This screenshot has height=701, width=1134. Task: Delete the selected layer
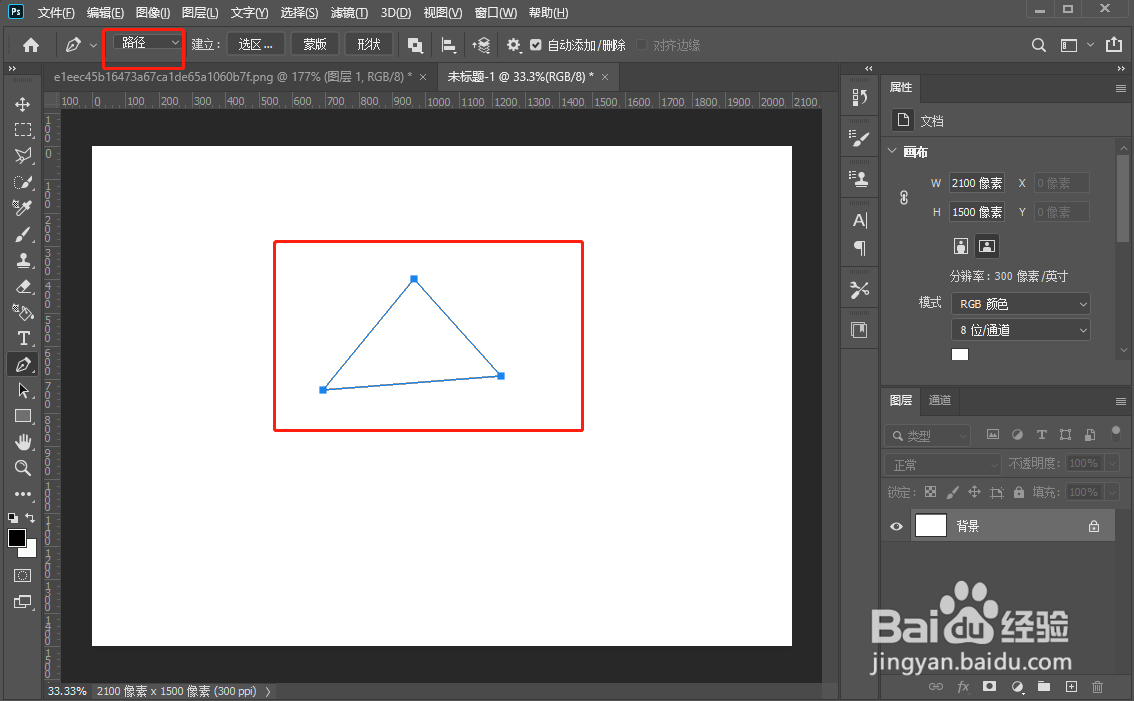(1097, 686)
